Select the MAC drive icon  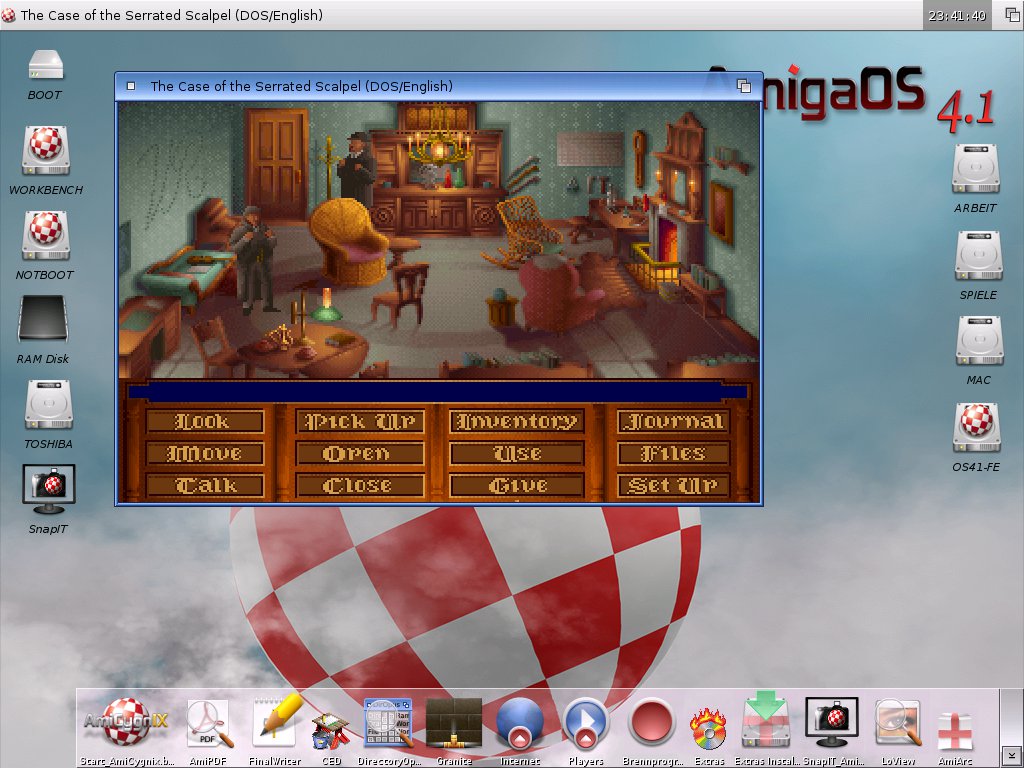tap(979, 340)
